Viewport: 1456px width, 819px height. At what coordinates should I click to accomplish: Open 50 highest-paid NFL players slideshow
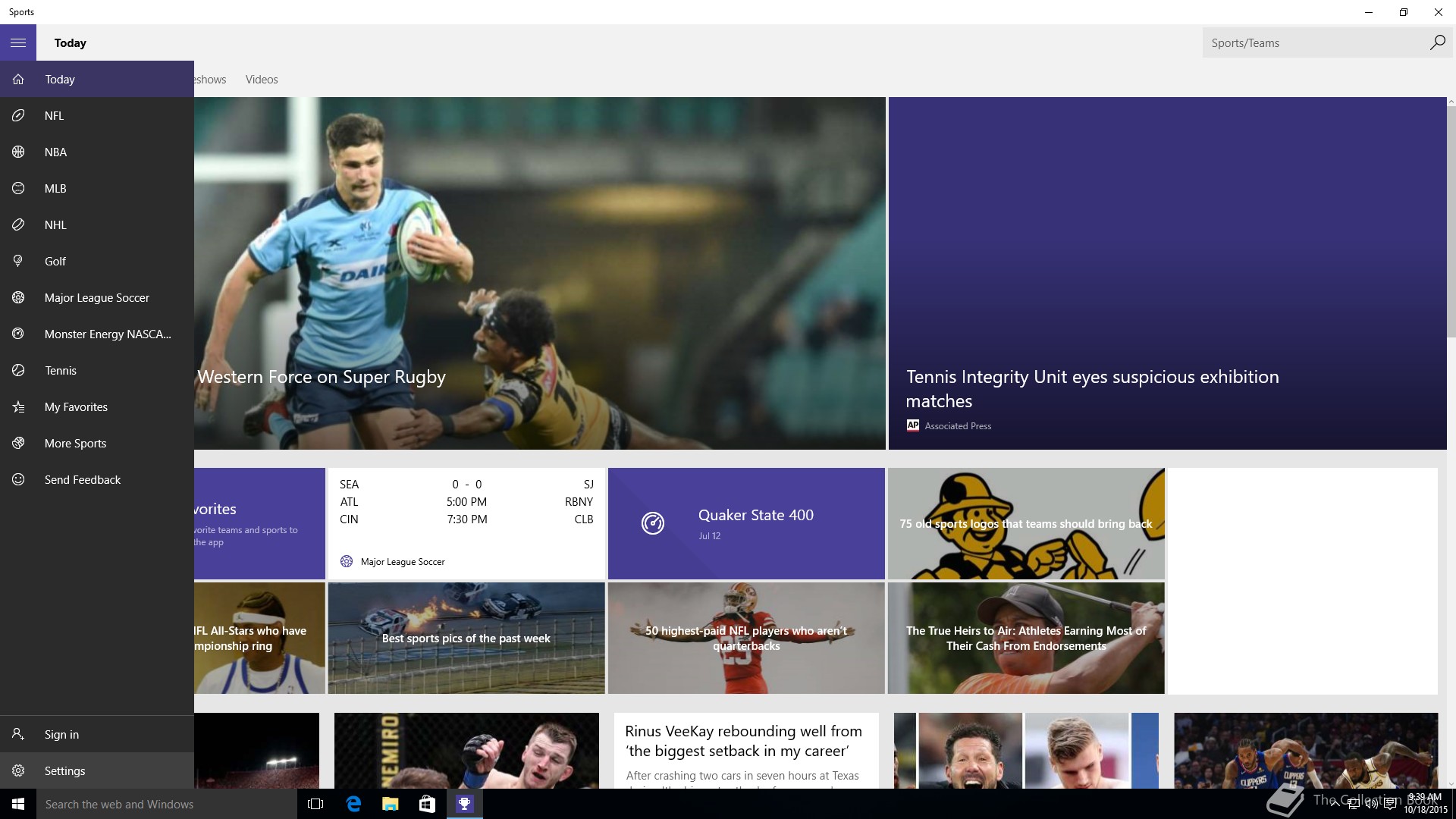(746, 638)
